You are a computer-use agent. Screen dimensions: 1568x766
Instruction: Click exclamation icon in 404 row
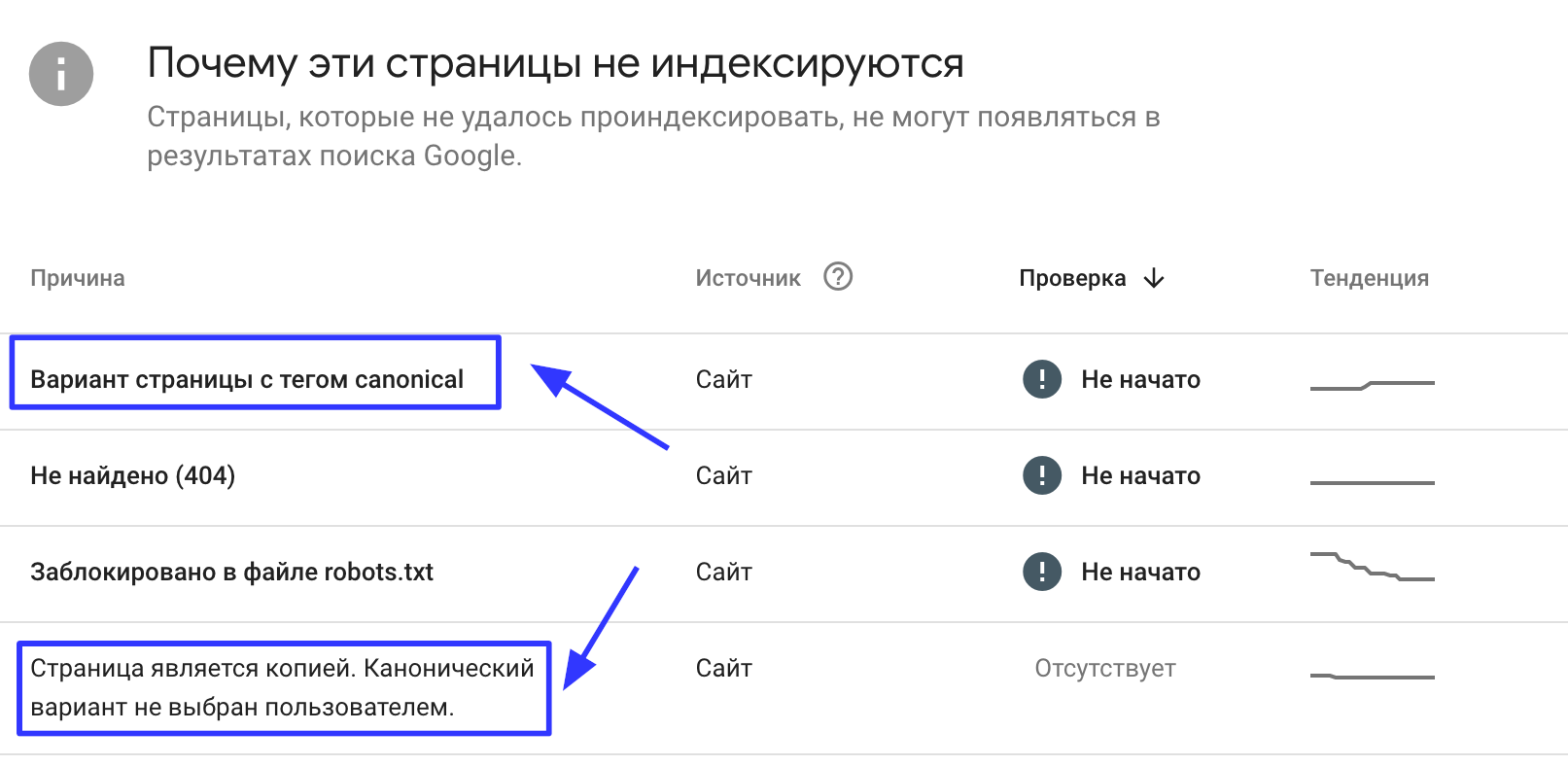pos(1042,475)
